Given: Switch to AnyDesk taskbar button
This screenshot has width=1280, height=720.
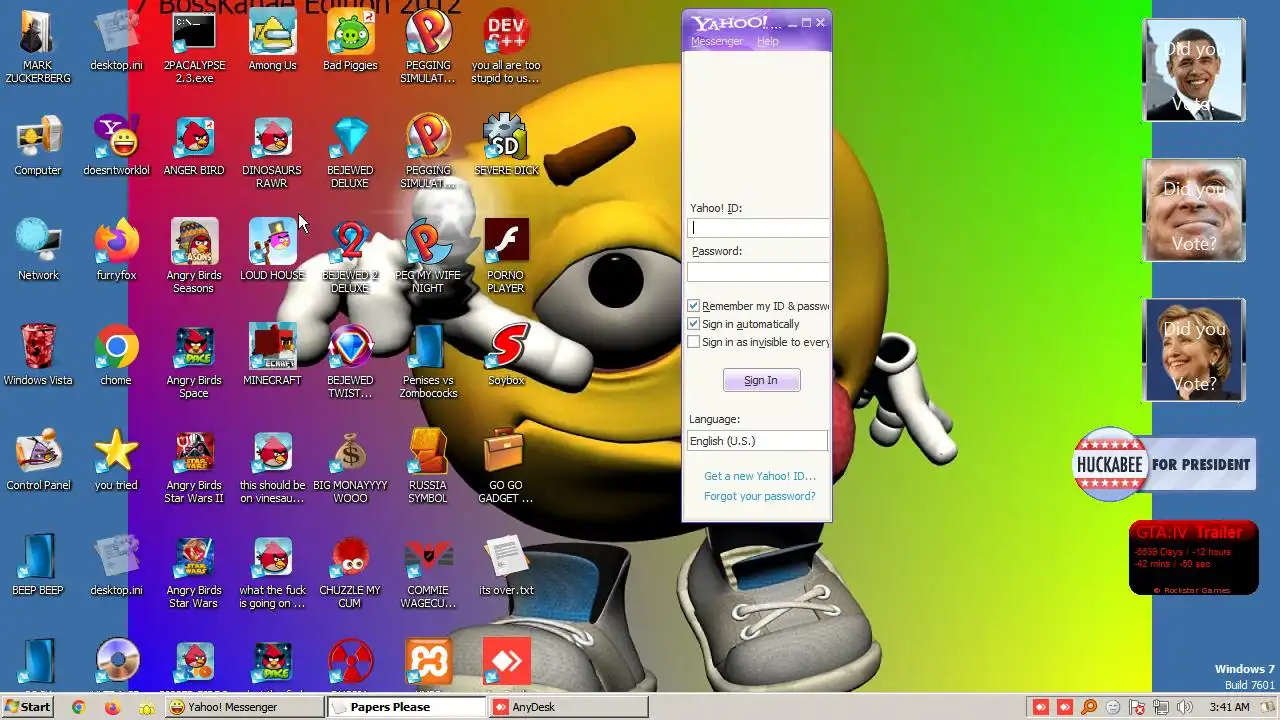Looking at the screenshot, I should coord(568,707).
